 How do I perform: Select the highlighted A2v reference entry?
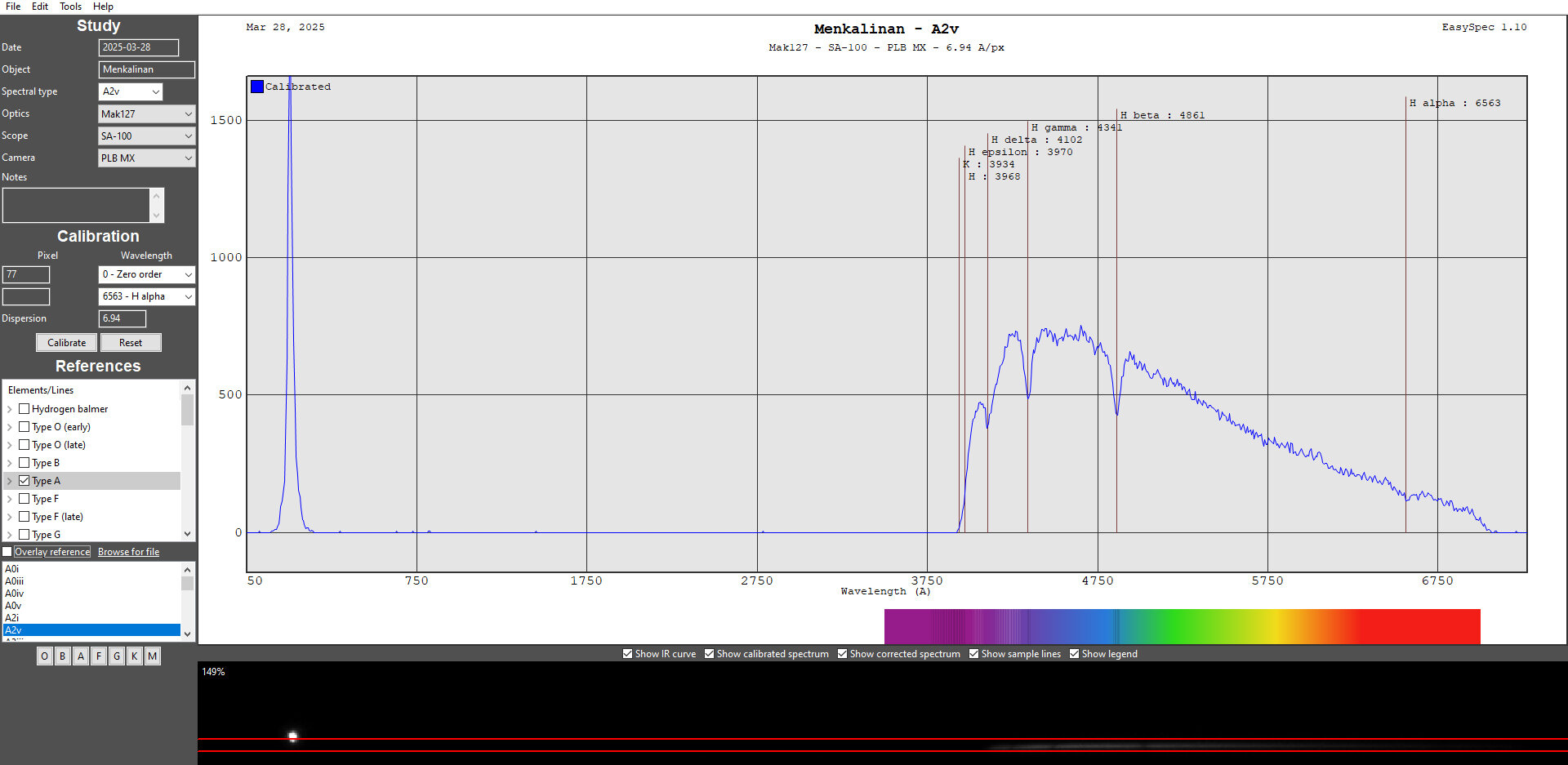click(x=91, y=630)
